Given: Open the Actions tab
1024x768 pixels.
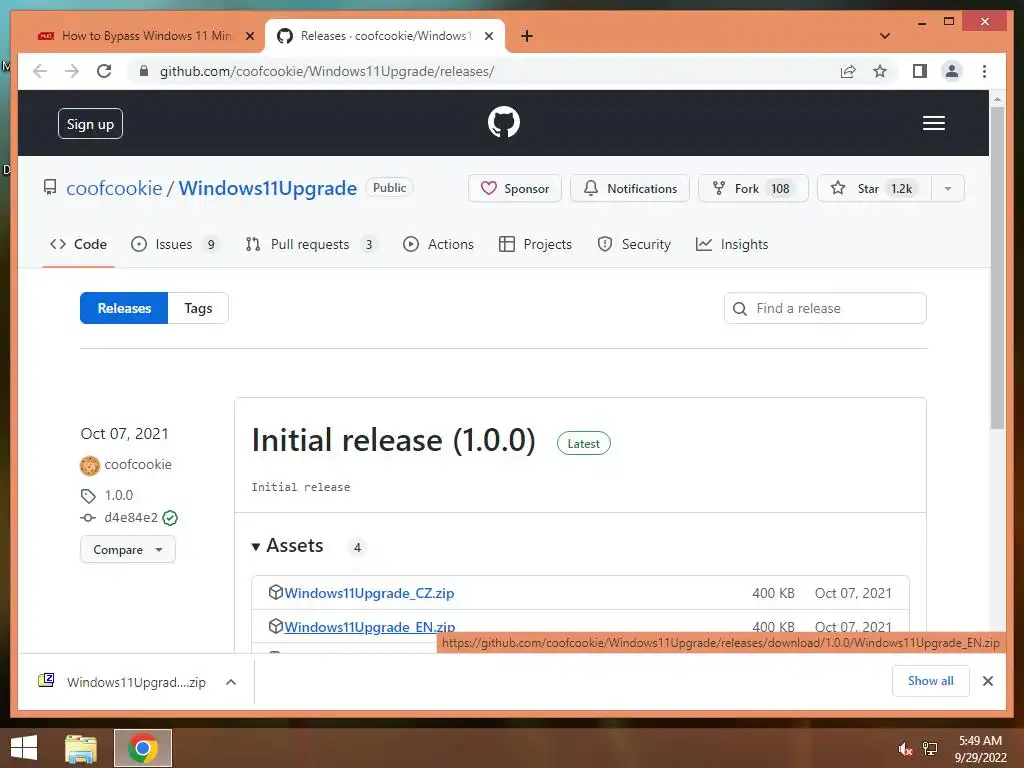Looking at the screenshot, I should (438, 244).
